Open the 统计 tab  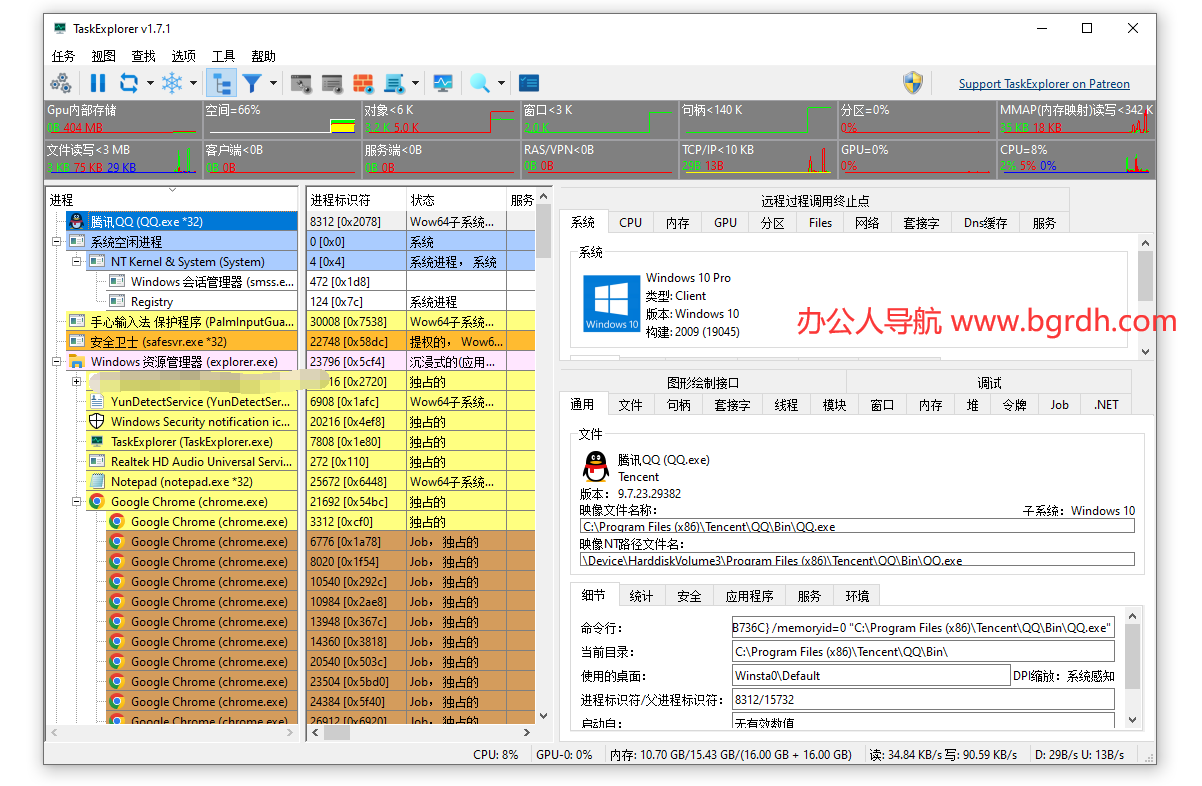click(641, 595)
